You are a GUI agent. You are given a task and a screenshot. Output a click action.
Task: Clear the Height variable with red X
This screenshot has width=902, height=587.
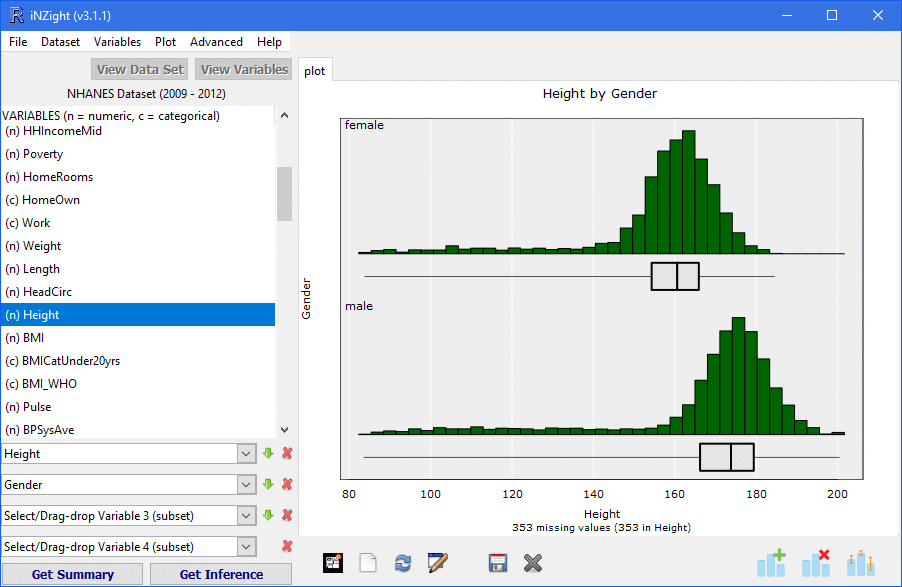(x=287, y=454)
